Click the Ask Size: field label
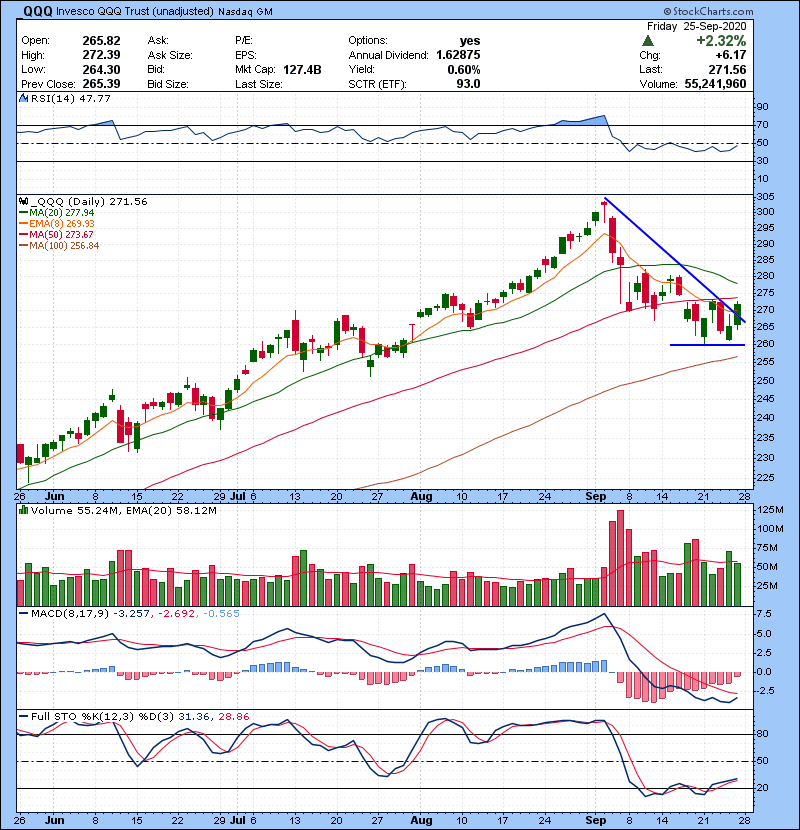 pyautogui.click(x=170, y=55)
